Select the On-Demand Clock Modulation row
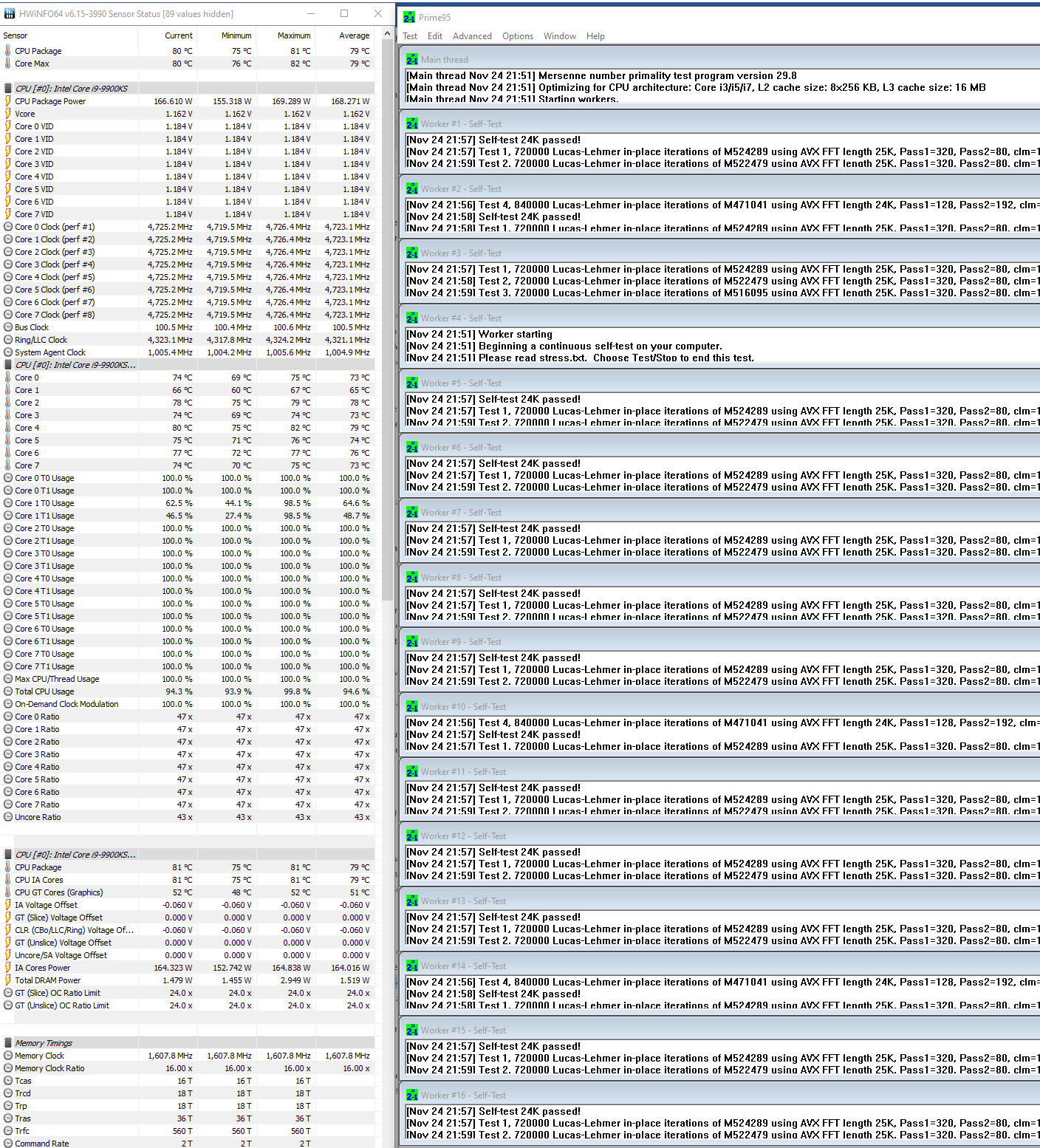 (x=187, y=704)
